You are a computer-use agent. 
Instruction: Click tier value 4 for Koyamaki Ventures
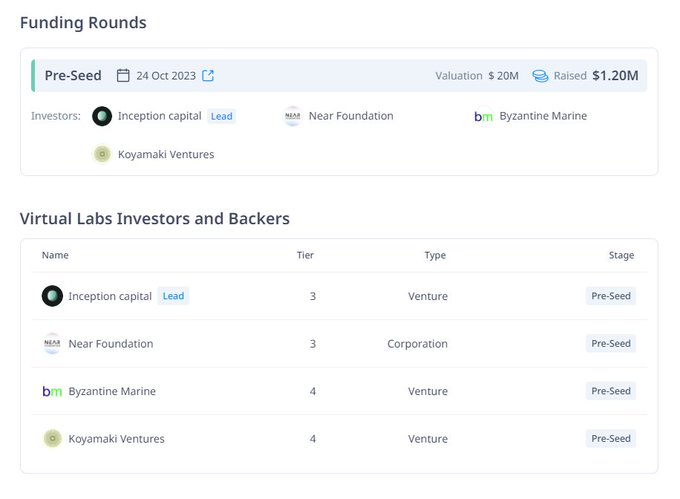point(313,439)
